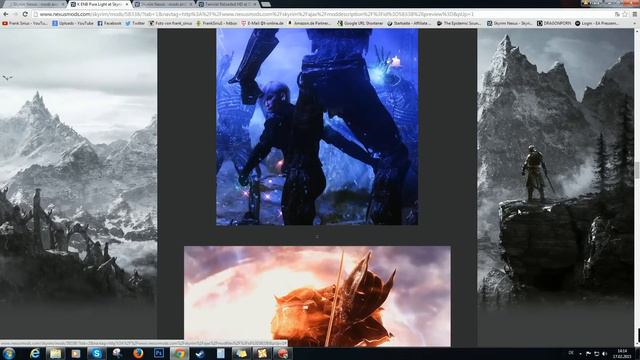Click the fiery orange helmet screenshot

[317, 296]
